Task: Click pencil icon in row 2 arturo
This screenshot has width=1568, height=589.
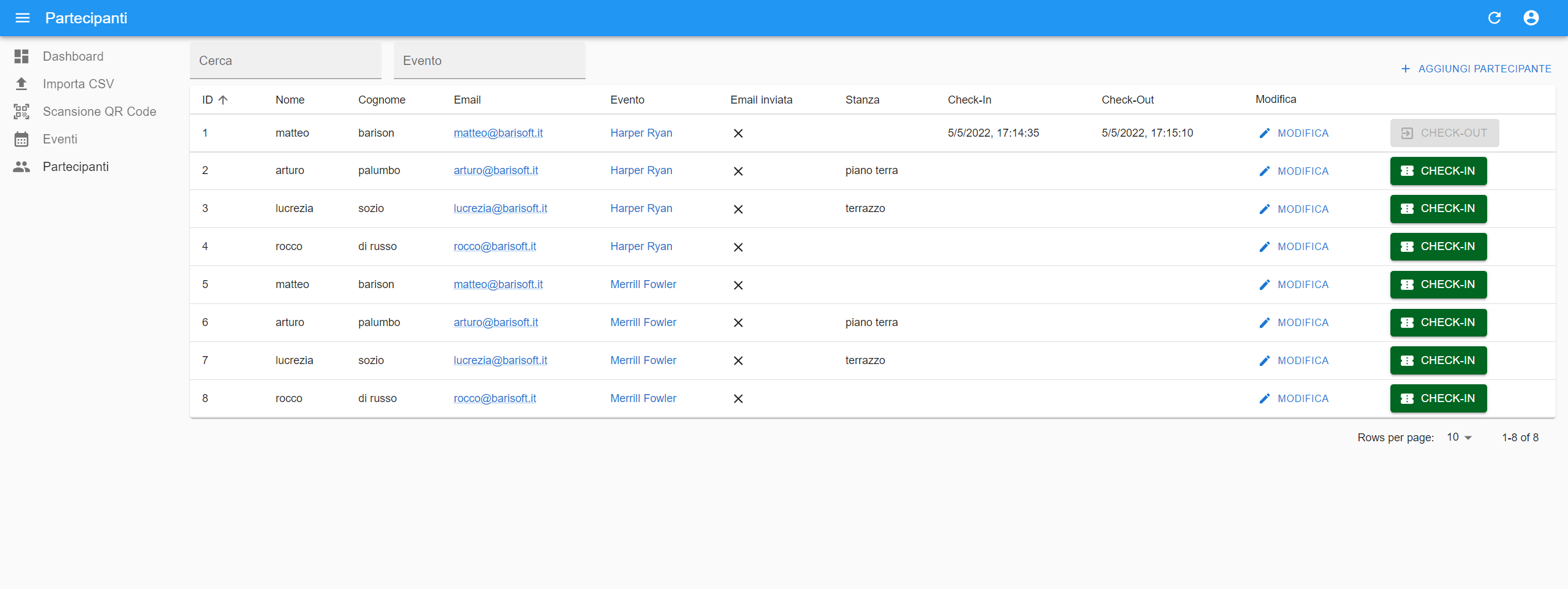Action: [x=1265, y=171]
